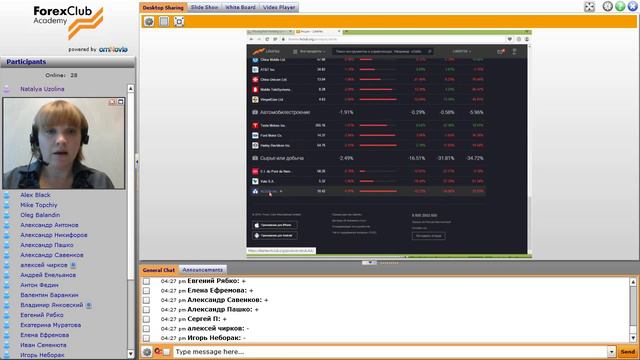640x360 pixels.
Task: Click participants list scroll-up arrow
Action: [131, 89]
